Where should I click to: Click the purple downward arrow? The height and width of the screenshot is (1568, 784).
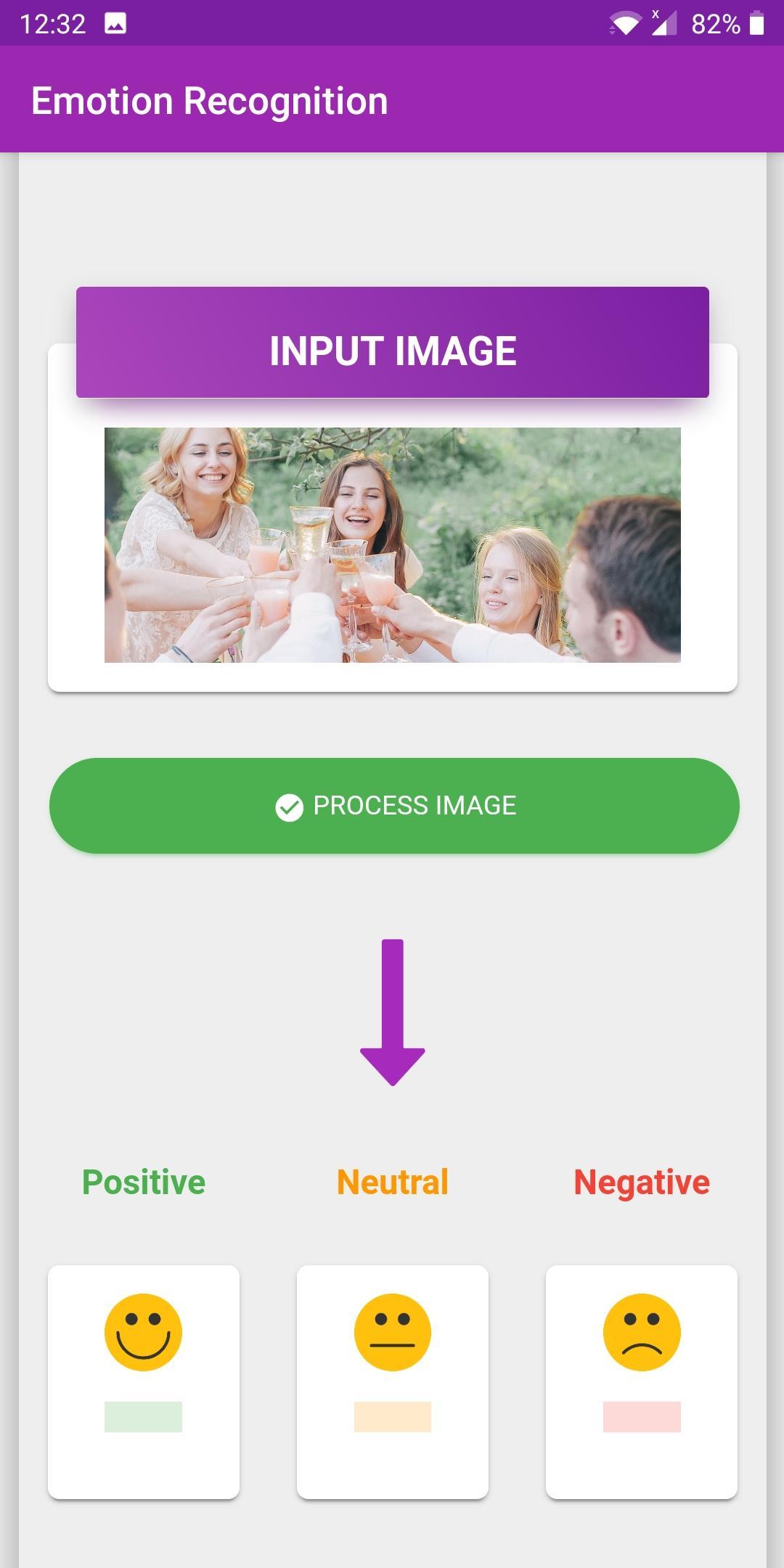393,1013
